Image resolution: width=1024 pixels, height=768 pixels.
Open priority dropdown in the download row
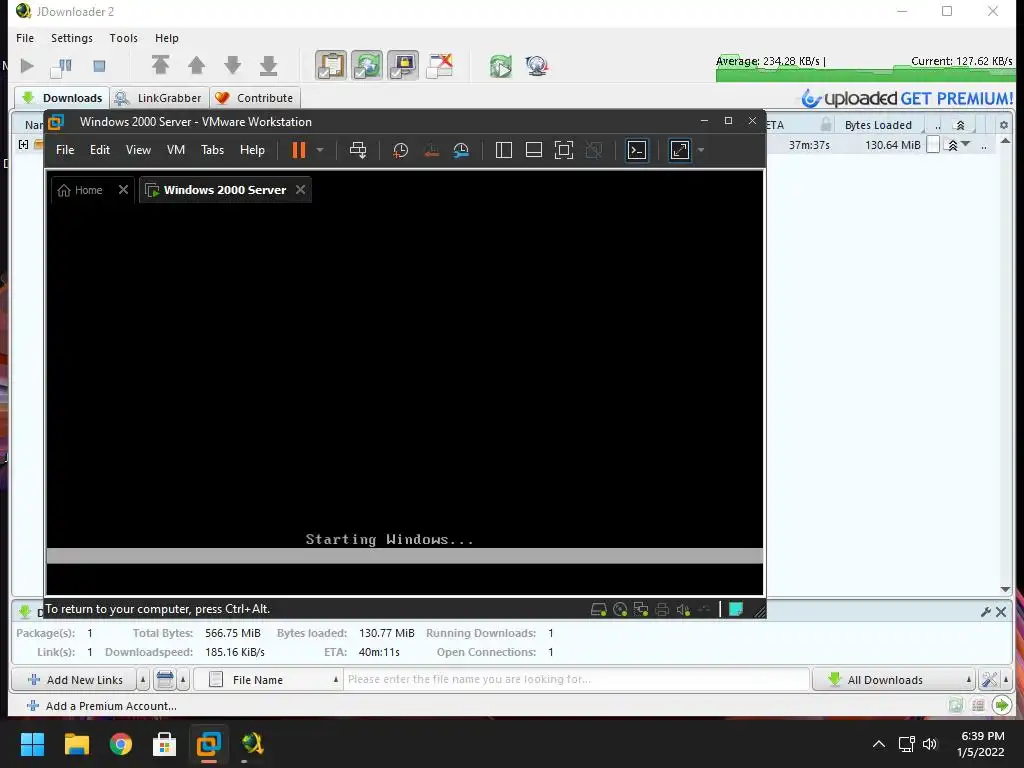[x=966, y=144]
